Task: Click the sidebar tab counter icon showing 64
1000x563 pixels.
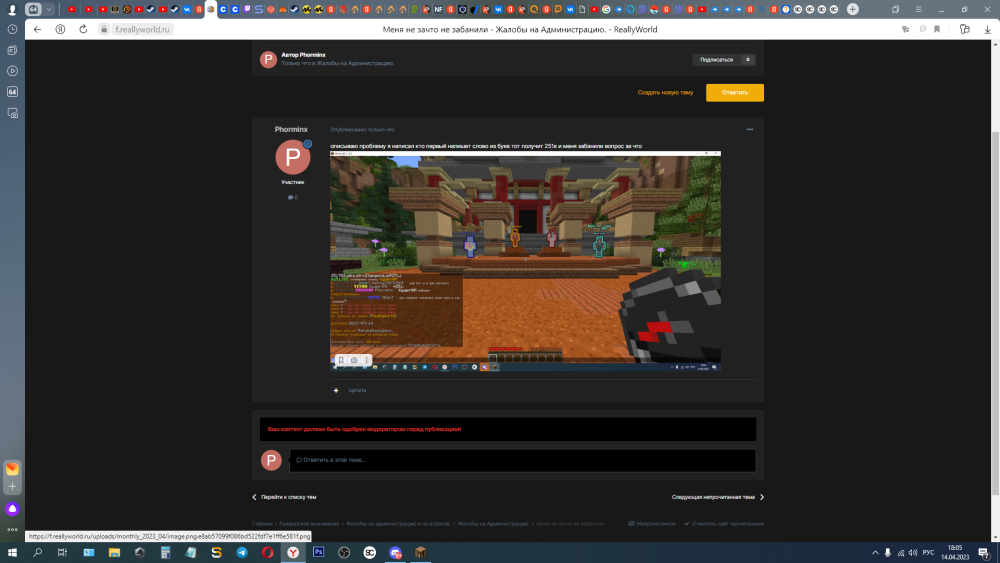Action: pyautogui.click(x=12, y=92)
